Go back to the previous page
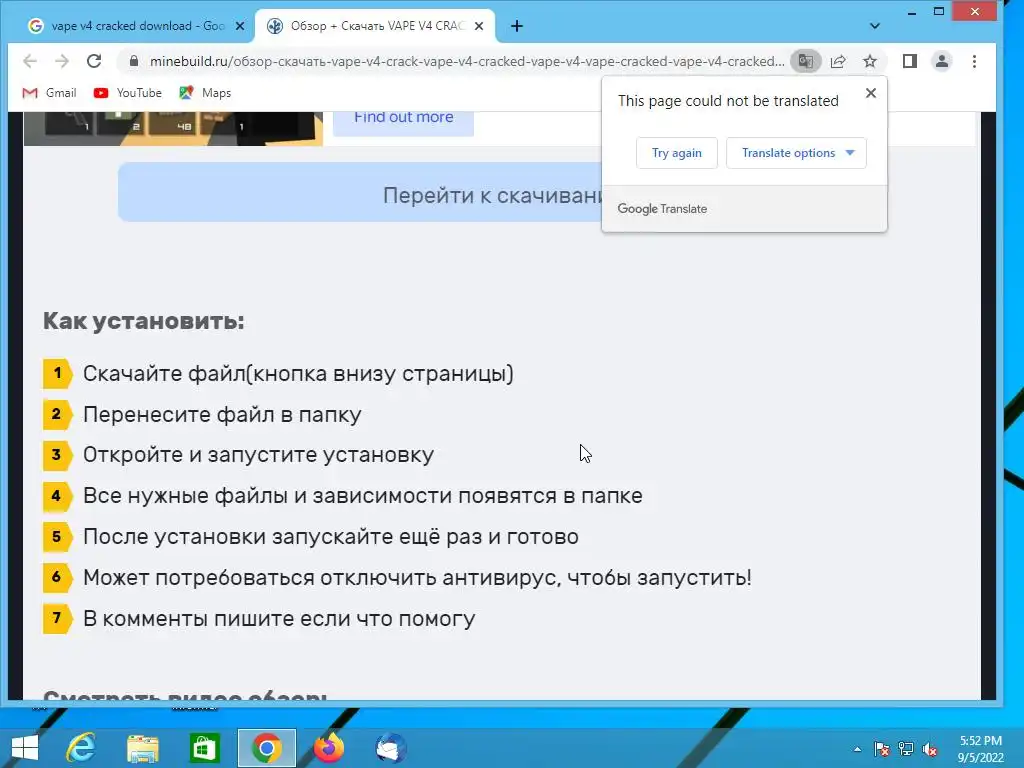 (x=30, y=61)
